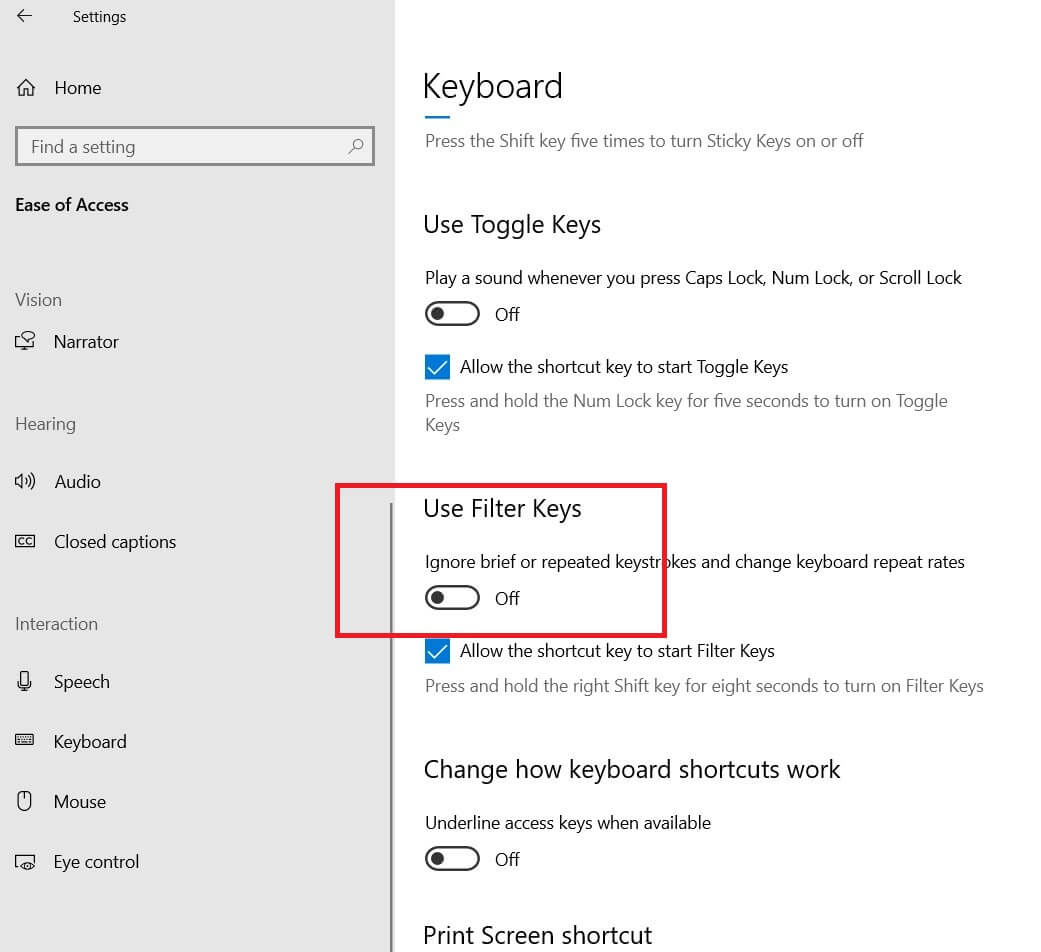Click the Home house icon
This screenshot has height=952, width=1041.
point(25,87)
